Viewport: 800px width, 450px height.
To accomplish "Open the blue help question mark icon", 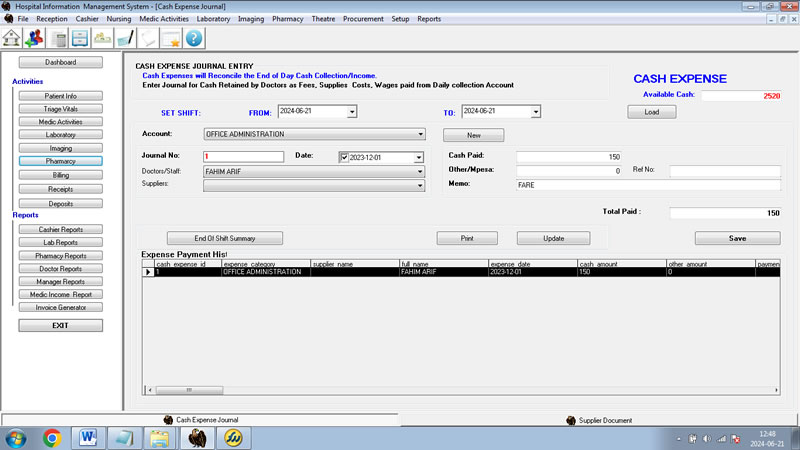I will click(x=194, y=37).
